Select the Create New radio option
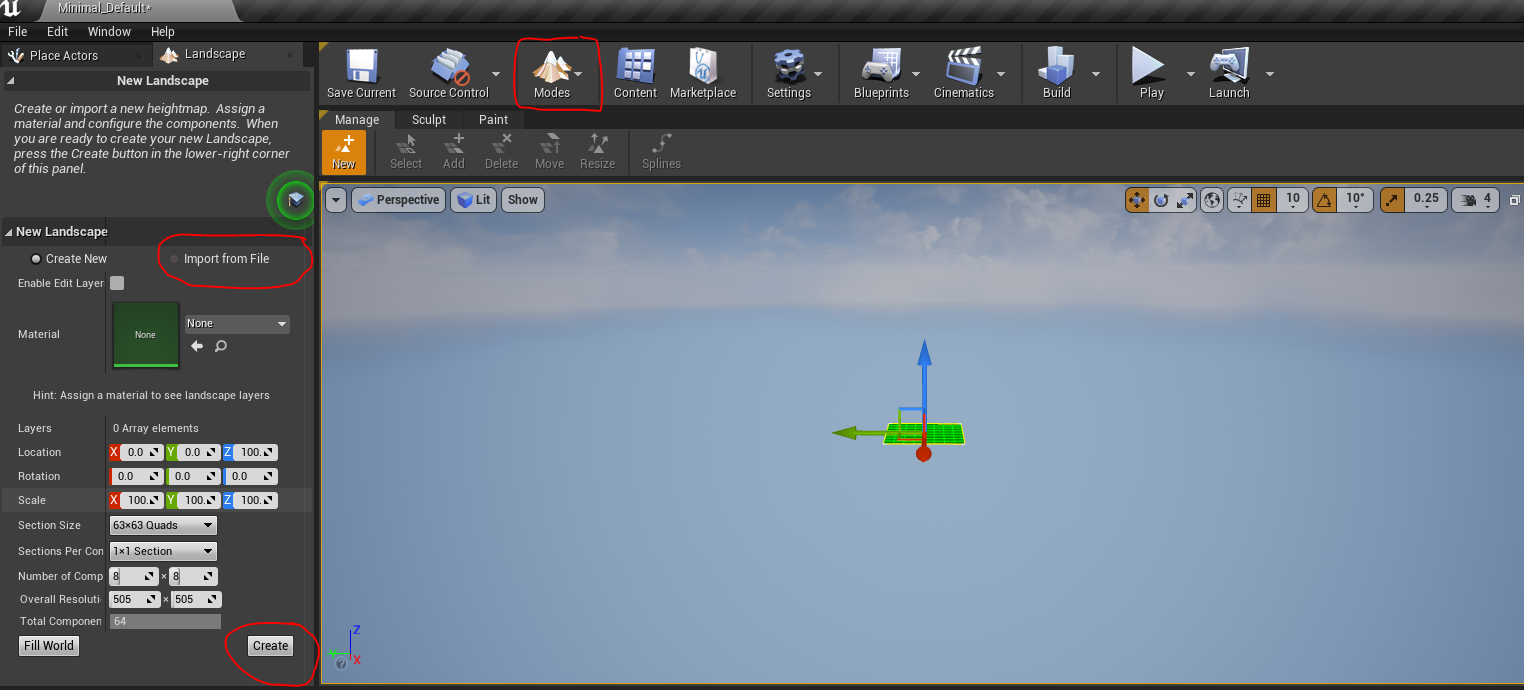 click(36, 259)
